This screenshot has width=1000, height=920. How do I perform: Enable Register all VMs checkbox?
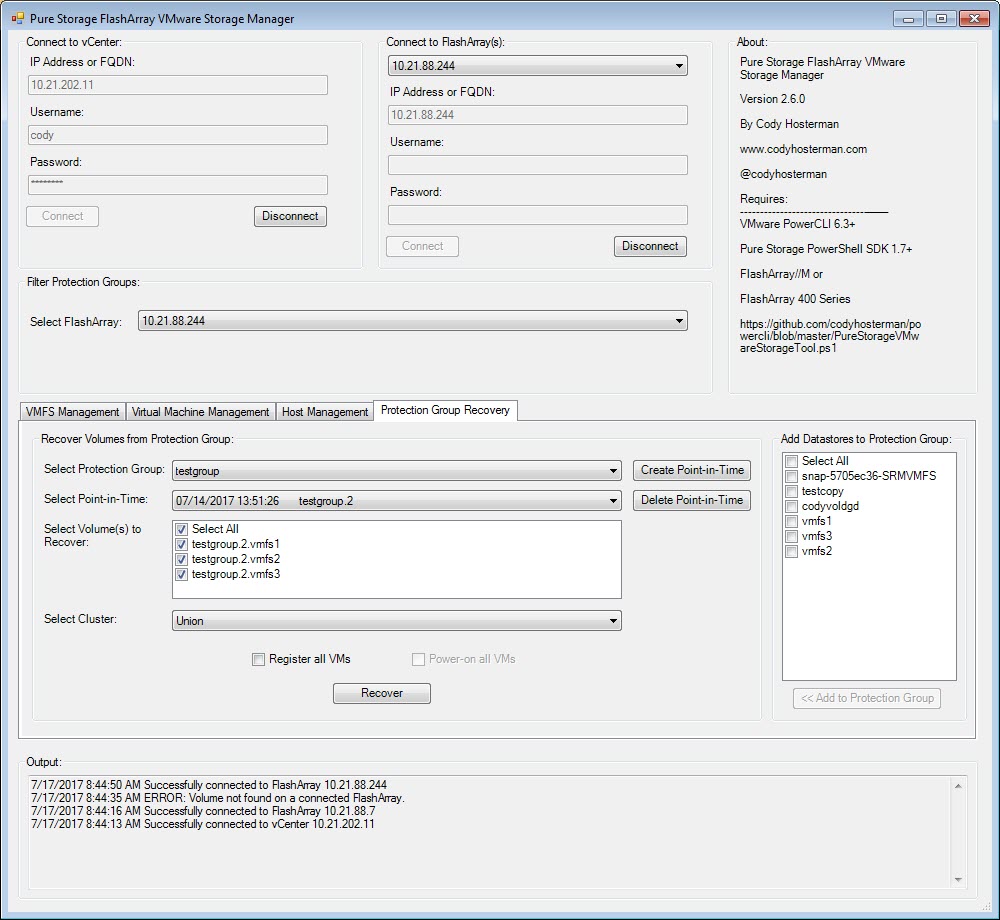[x=258, y=659]
